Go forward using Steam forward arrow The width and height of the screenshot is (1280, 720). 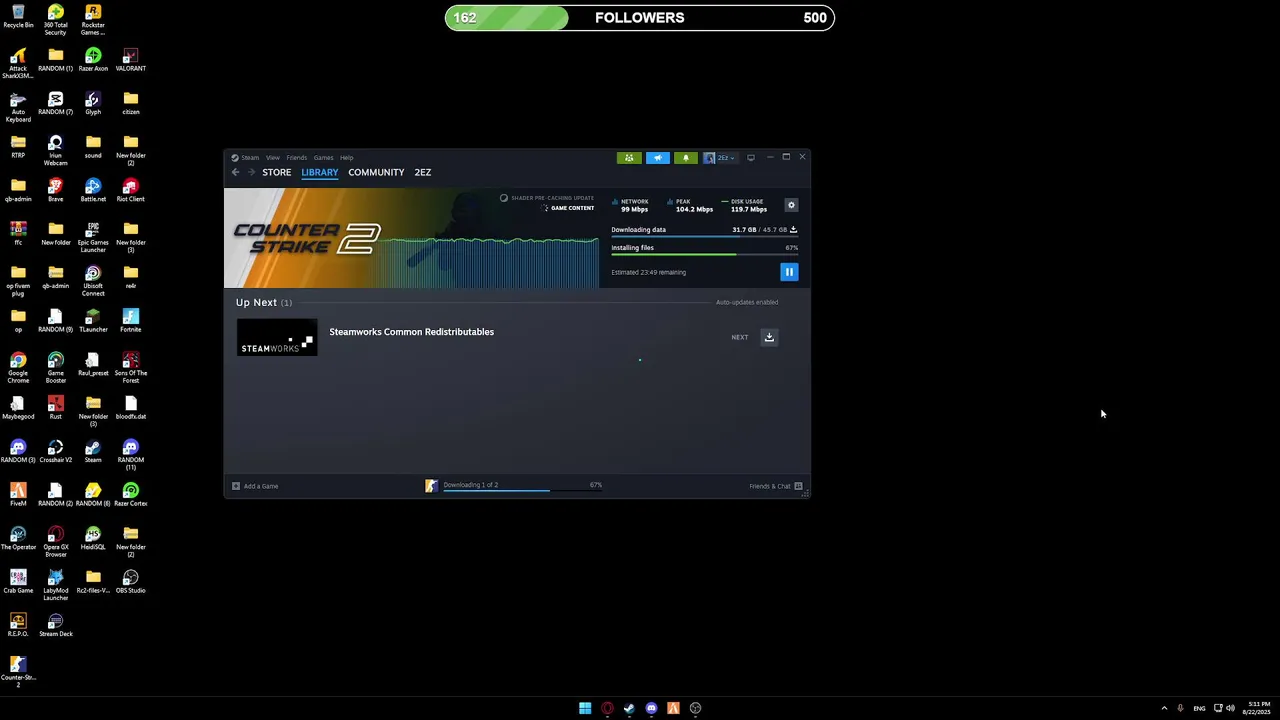pyautogui.click(x=251, y=172)
